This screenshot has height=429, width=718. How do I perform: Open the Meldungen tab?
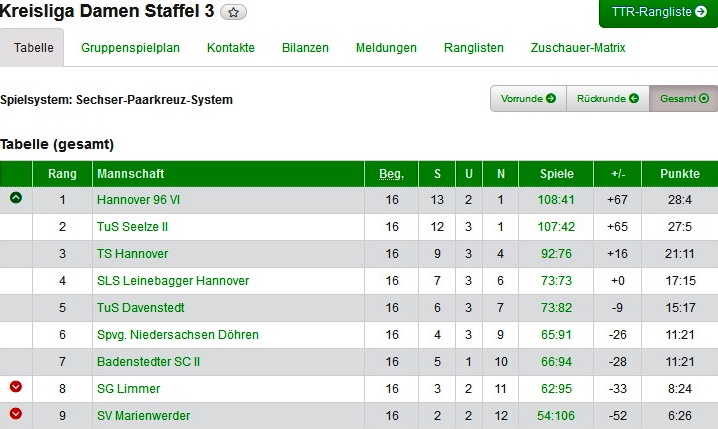[x=386, y=48]
